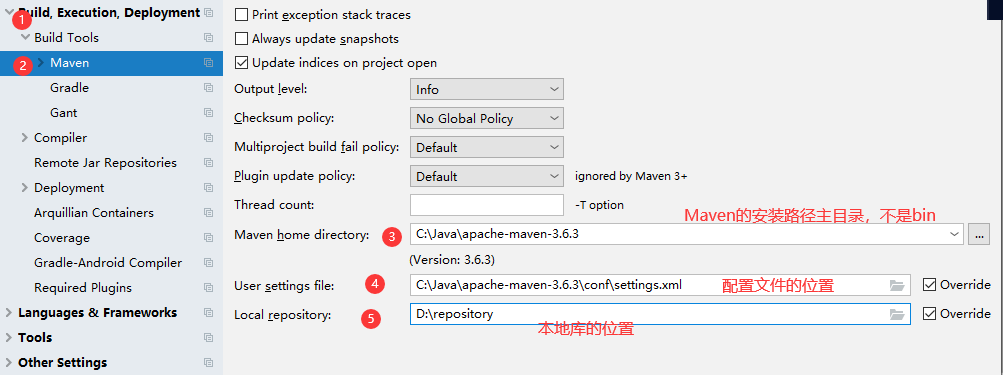Open the Plugin update policy dropdown

click(x=487, y=176)
